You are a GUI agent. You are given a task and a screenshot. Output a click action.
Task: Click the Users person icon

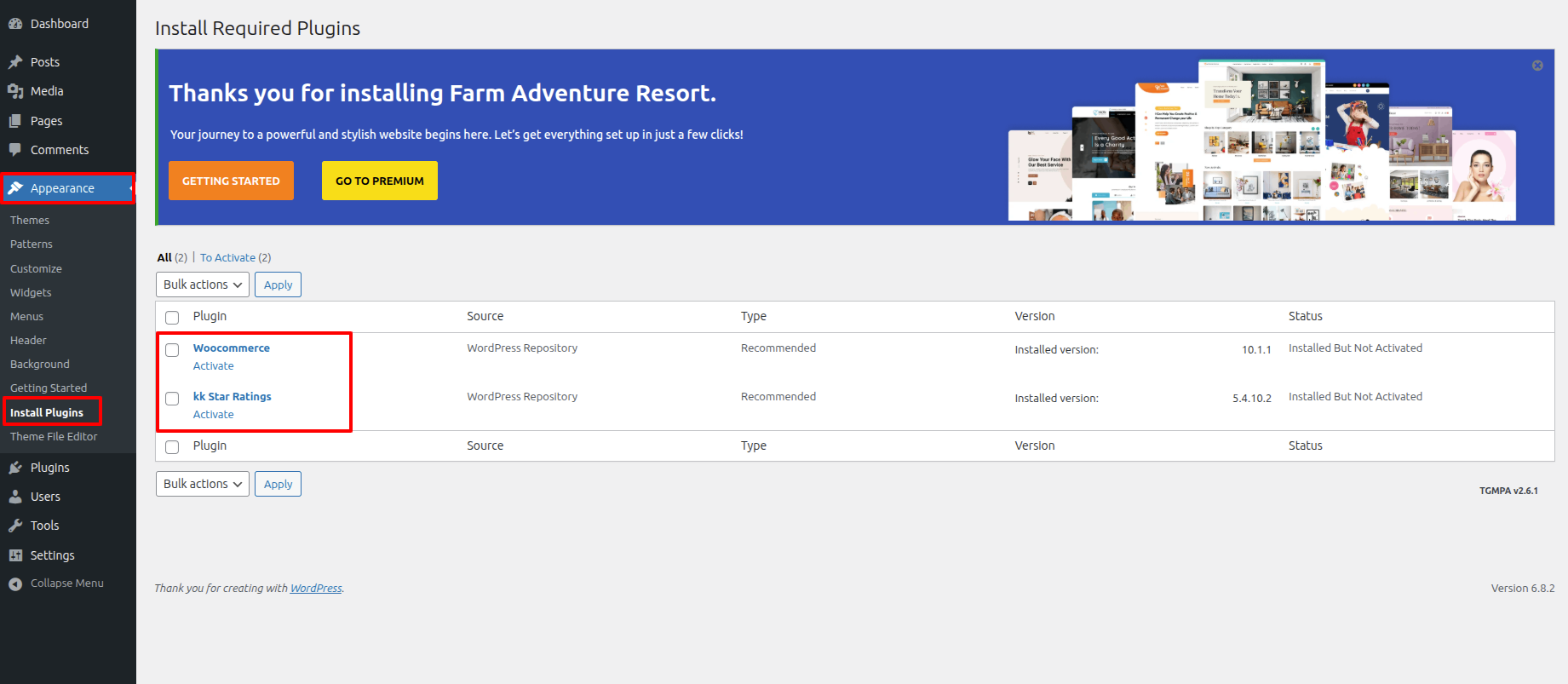(15, 497)
